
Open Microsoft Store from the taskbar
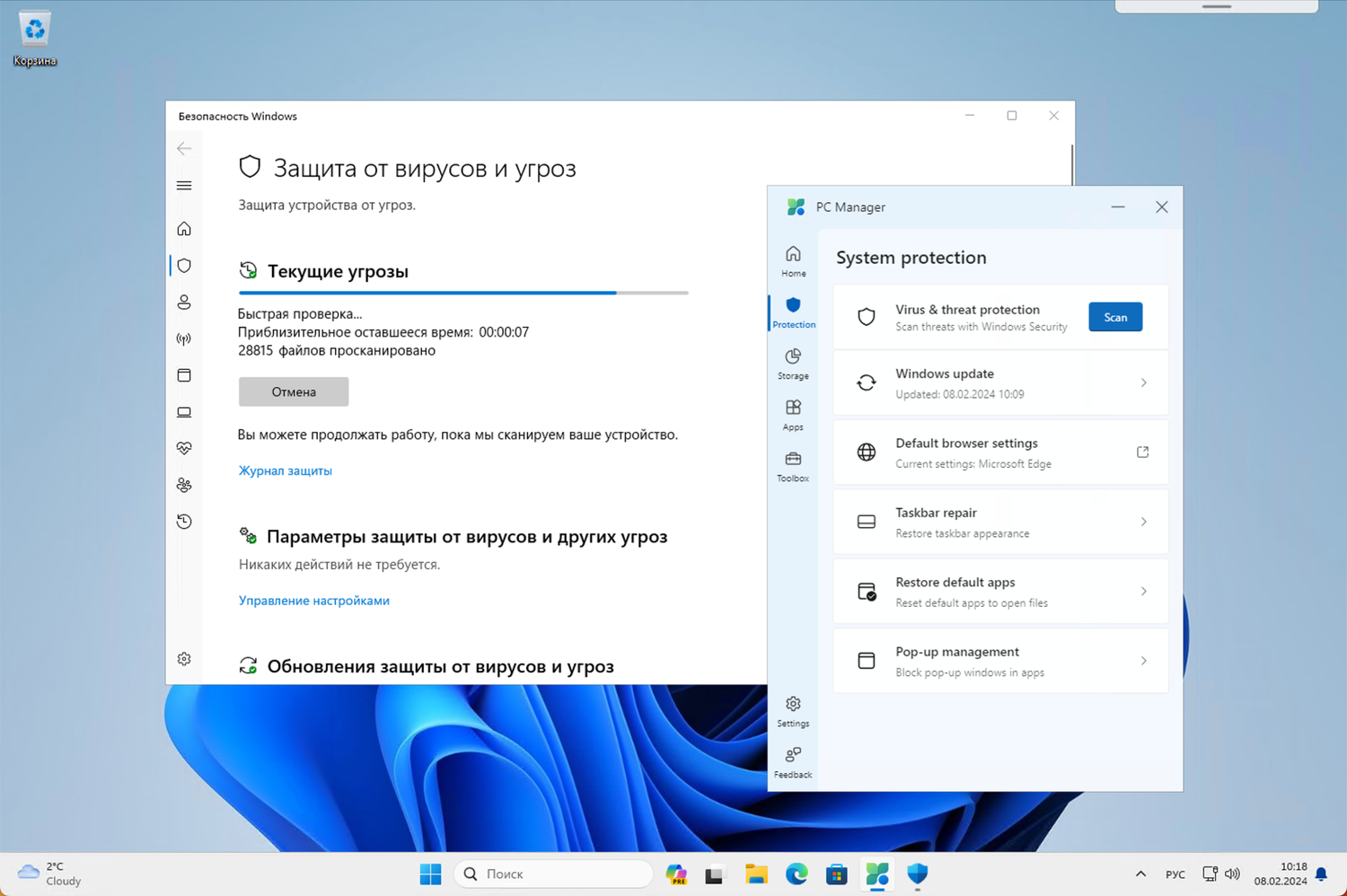pos(837,874)
